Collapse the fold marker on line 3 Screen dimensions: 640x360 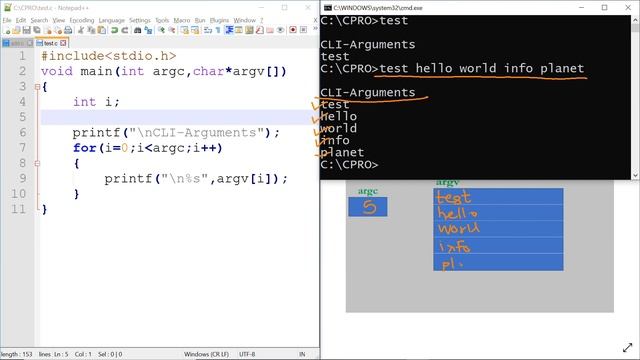[37, 87]
